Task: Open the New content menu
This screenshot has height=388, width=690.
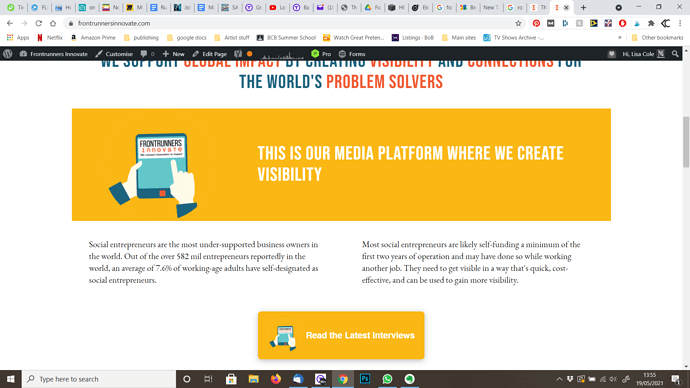Action: (x=173, y=54)
